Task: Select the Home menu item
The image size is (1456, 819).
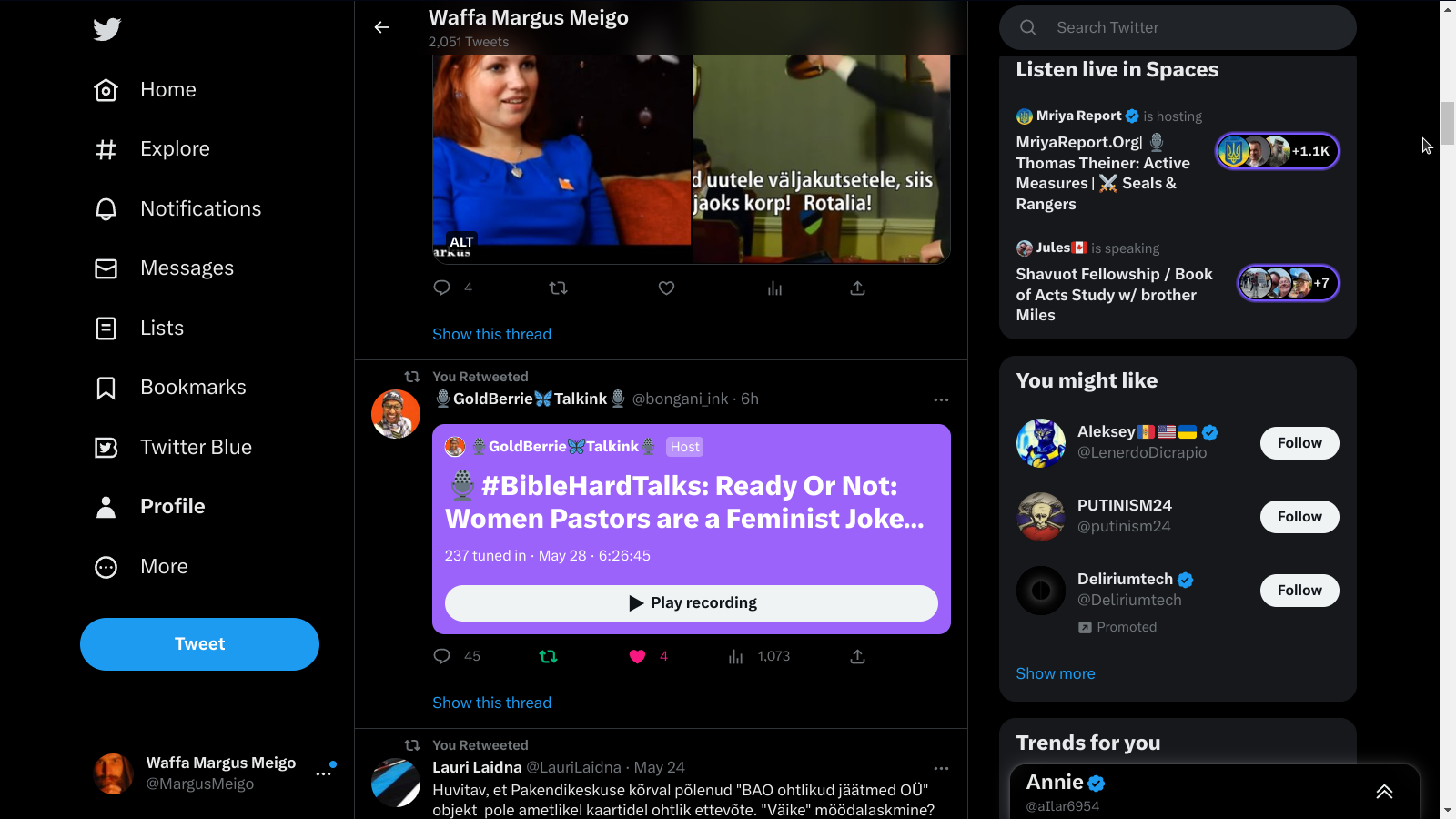Action: tap(168, 90)
